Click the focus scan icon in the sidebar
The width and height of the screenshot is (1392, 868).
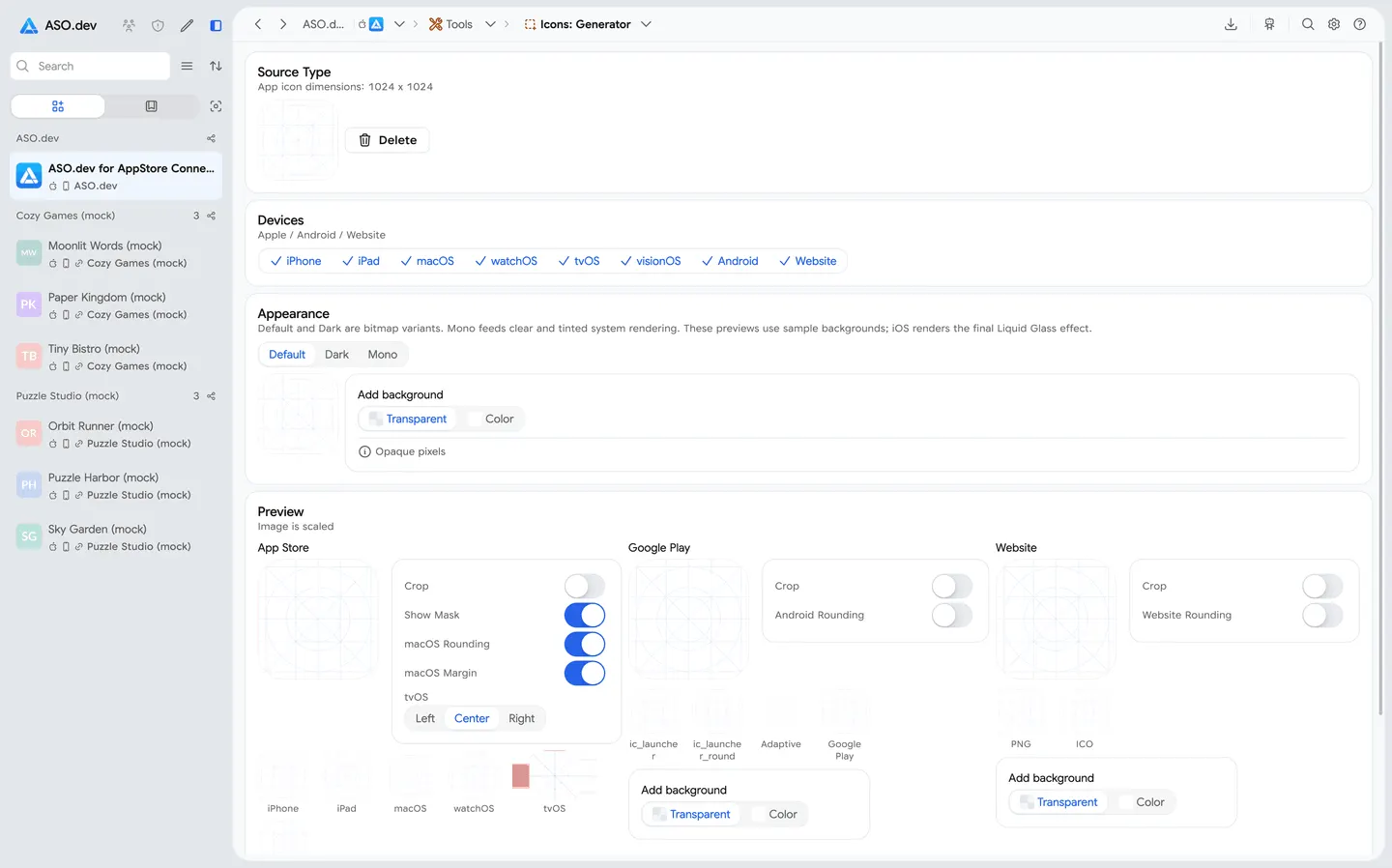pyautogui.click(x=216, y=106)
